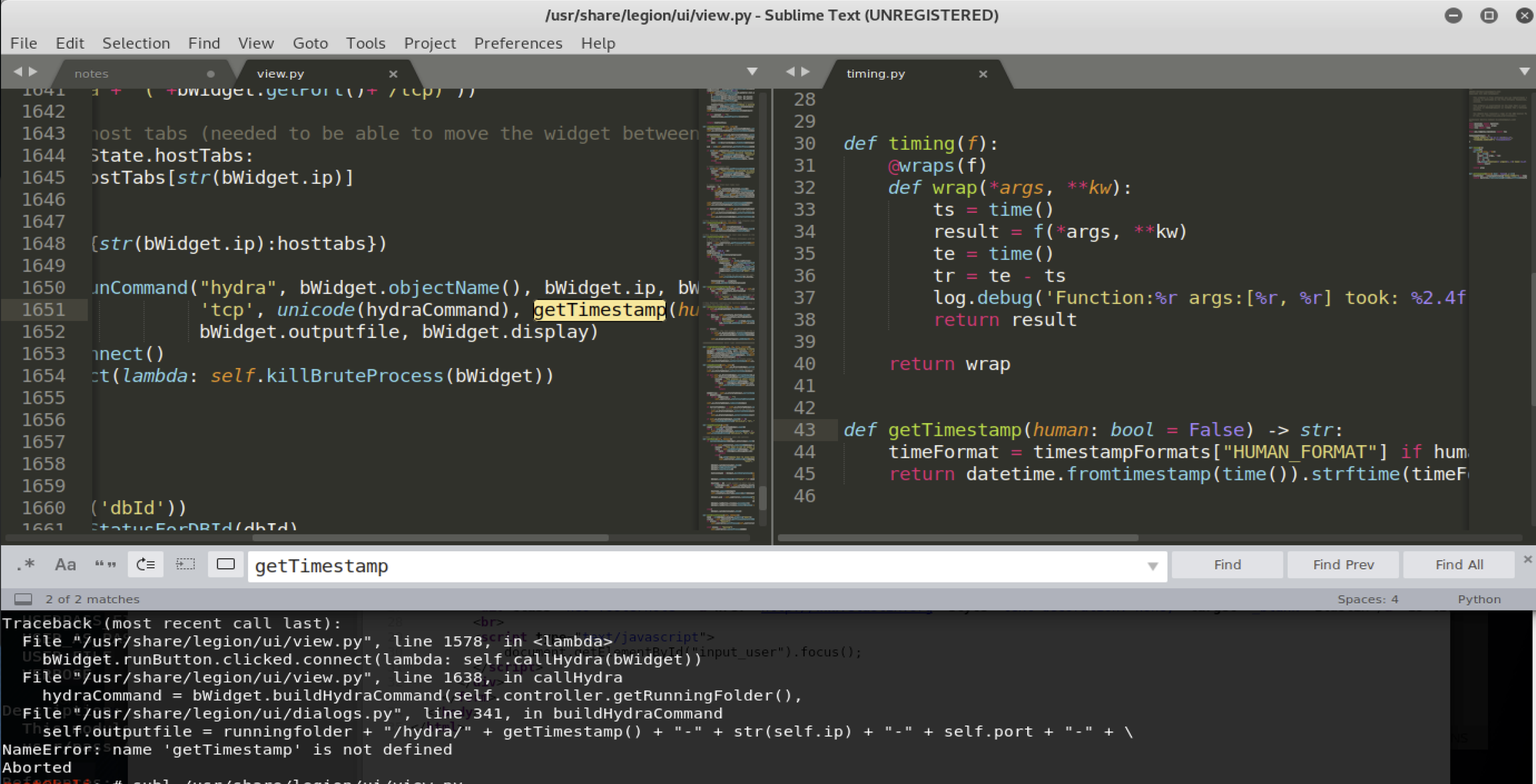1536x784 pixels.
Task: Click 'killBruteProcess' in view.py code
Action: [x=355, y=376]
